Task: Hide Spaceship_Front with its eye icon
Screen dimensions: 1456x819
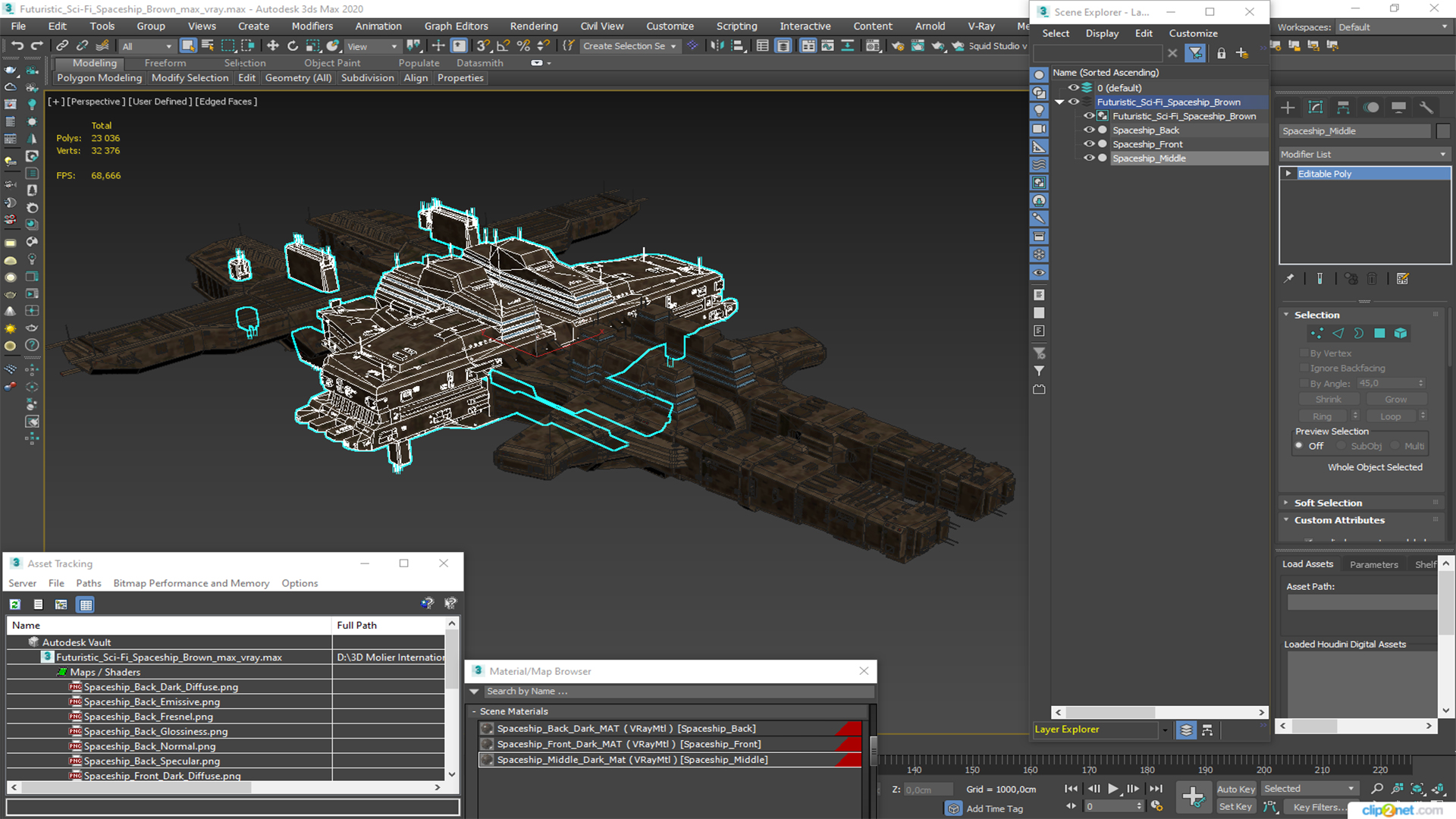Action: pyautogui.click(x=1089, y=144)
